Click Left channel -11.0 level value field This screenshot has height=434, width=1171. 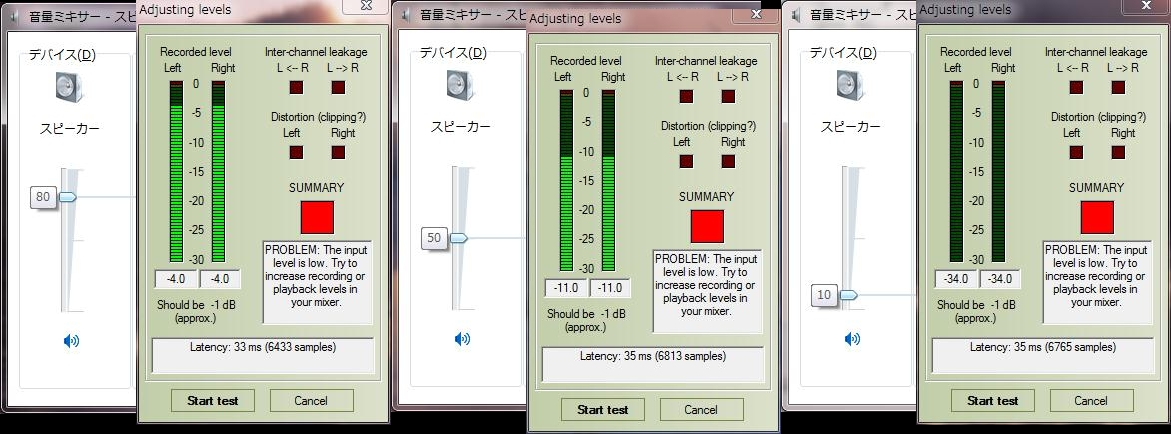(x=566, y=288)
